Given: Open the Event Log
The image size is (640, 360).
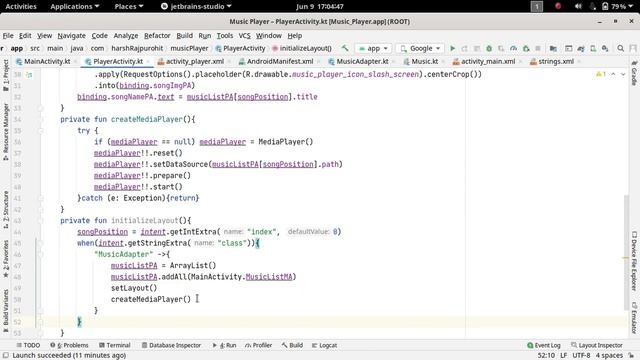Looking at the screenshot, I should point(544,345).
